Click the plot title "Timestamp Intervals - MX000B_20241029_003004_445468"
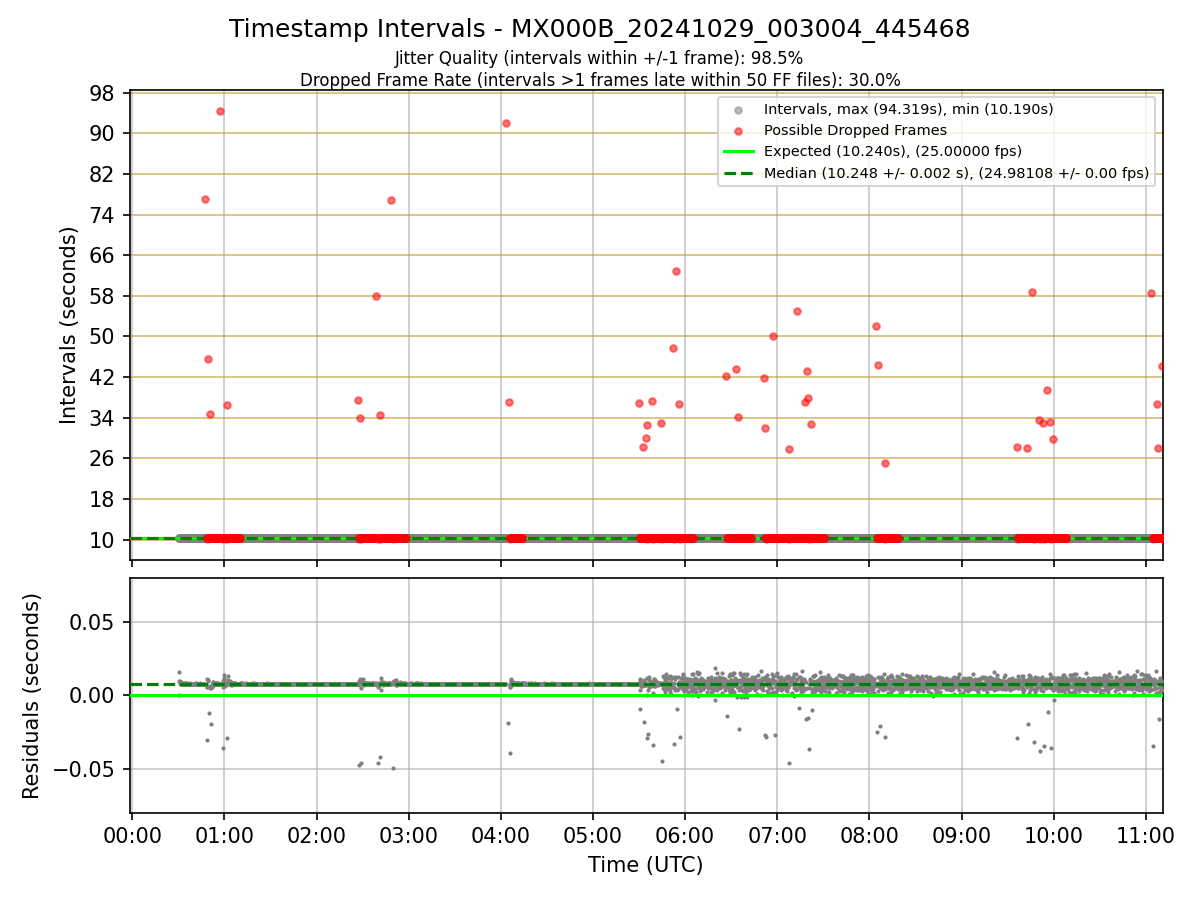 [599, 29]
